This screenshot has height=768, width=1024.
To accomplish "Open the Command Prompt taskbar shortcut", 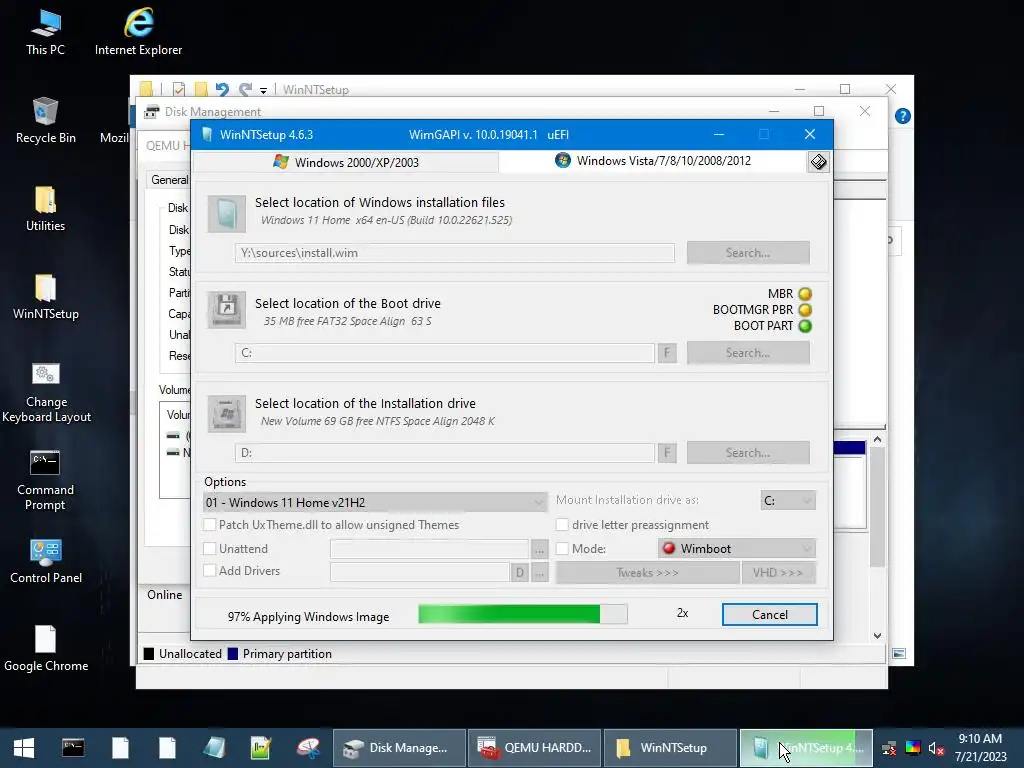I will click(72, 748).
